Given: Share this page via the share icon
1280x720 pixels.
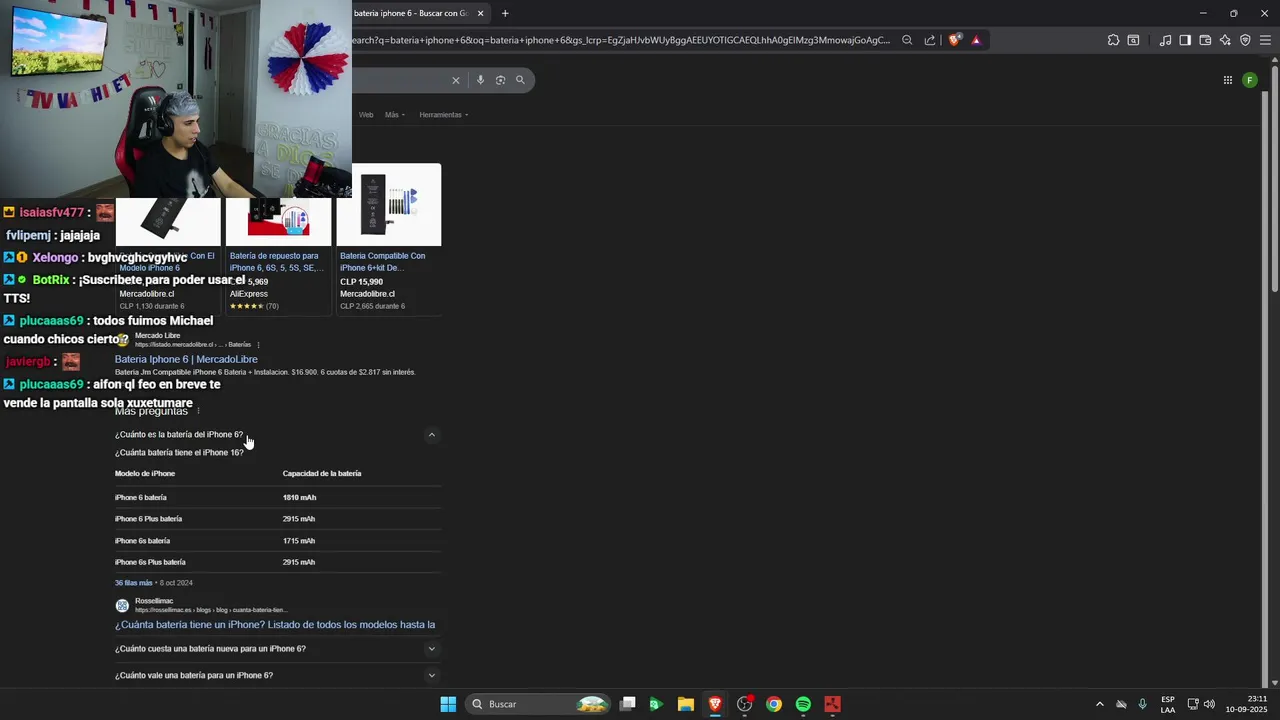Looking at the screenshot, I should tap(930, 40).
